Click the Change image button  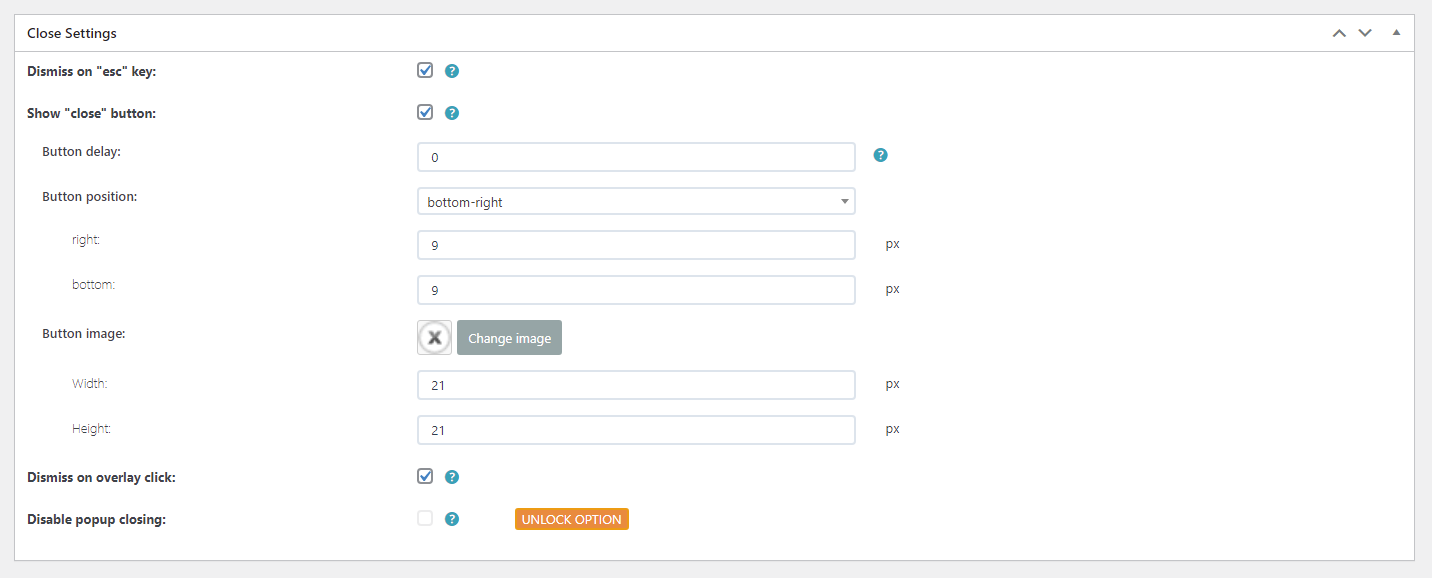coord(509,338)
